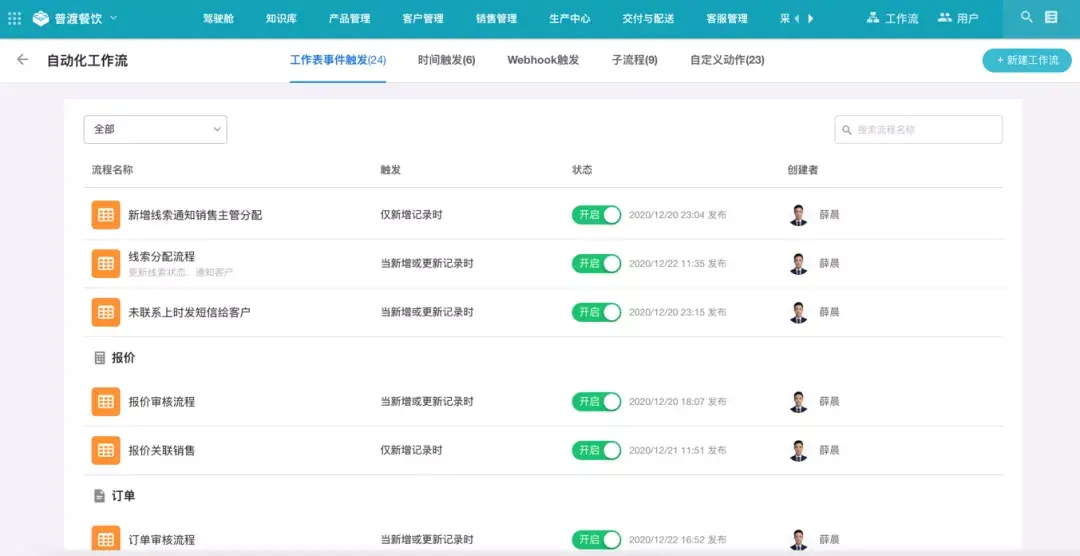
Task: Click the 2020/12/22 11:35 发布 timestamp
Action: 678,263
